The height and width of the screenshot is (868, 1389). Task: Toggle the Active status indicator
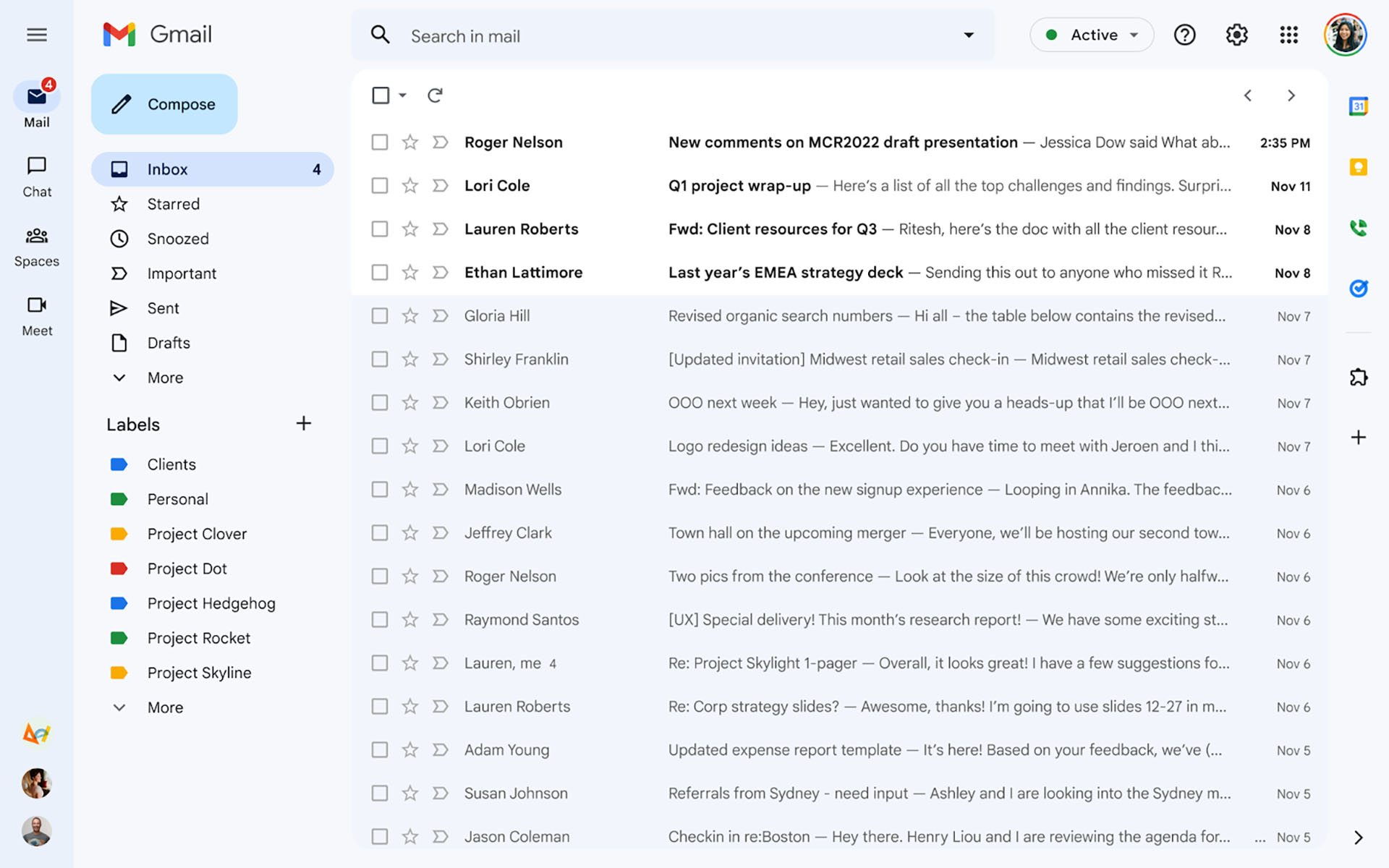[x=1091, y=35]
